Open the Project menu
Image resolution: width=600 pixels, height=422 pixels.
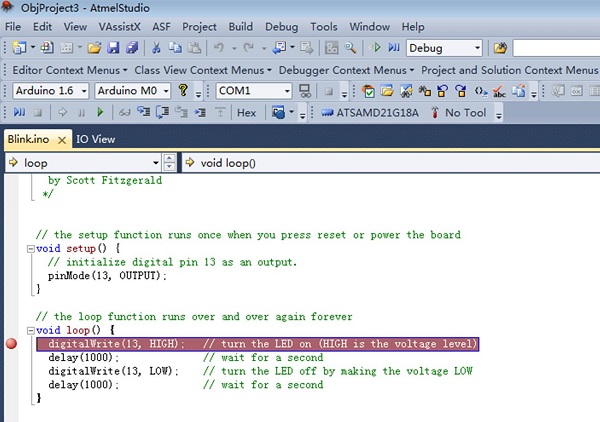click(x=199, y=27)
